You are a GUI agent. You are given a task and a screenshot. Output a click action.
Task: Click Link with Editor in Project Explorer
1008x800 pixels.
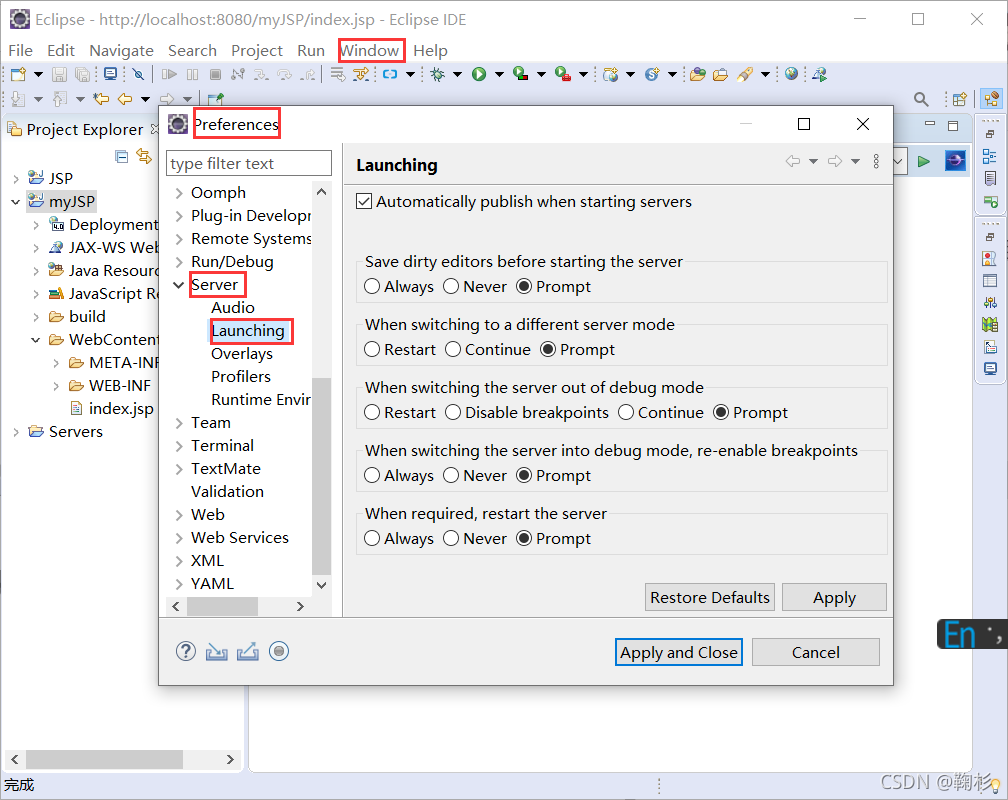(x=144, y=156)
